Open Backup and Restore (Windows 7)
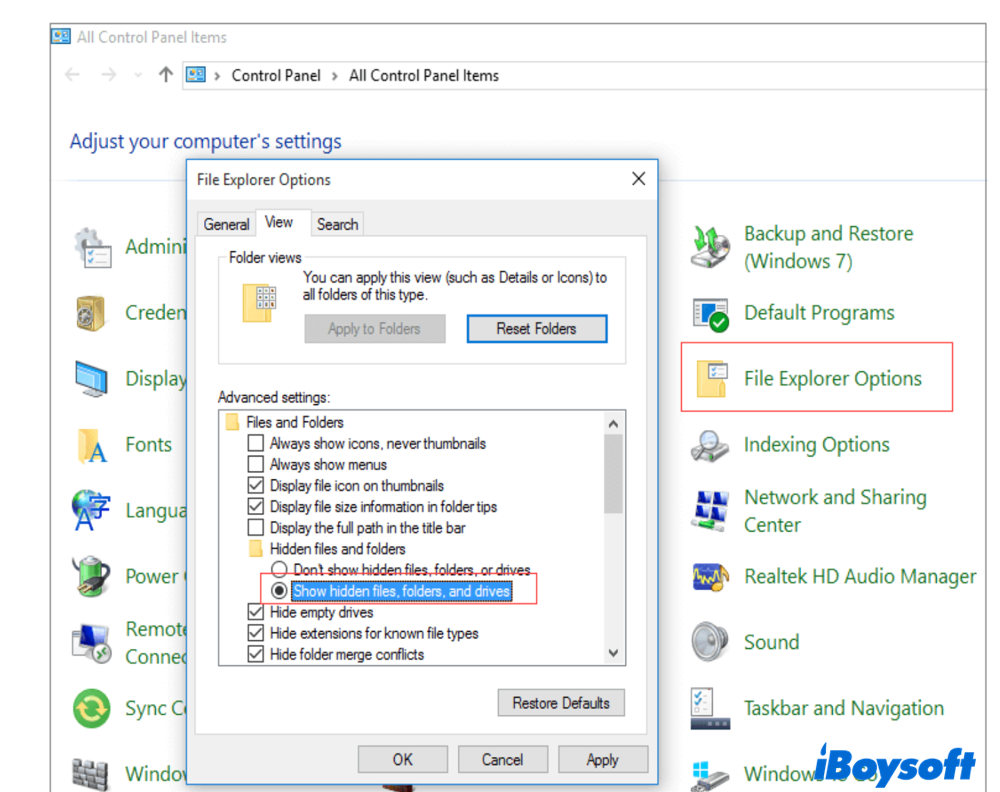Image resolution: width=1000 pixels, height=792 pixels. pyautogui.click(x=828, y=247)
